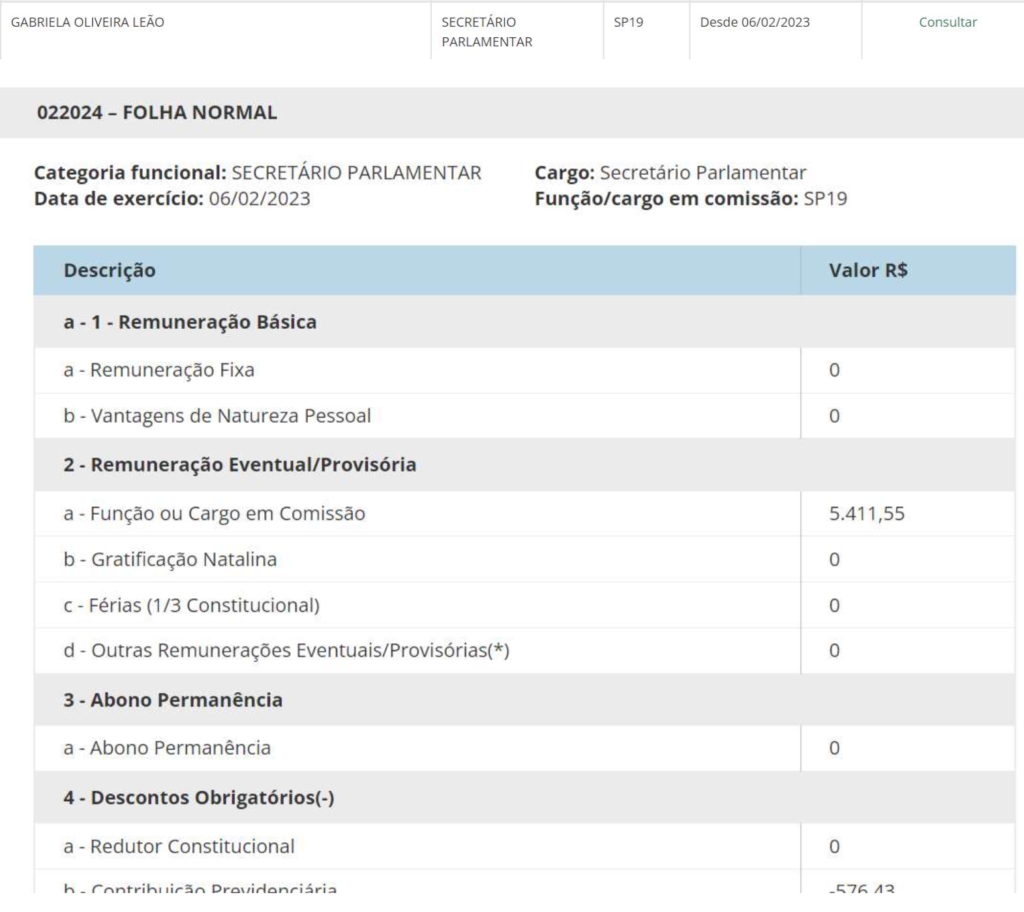Click the Redutor Constitucional row
The image size is (1024, 912).
point(180,846)
